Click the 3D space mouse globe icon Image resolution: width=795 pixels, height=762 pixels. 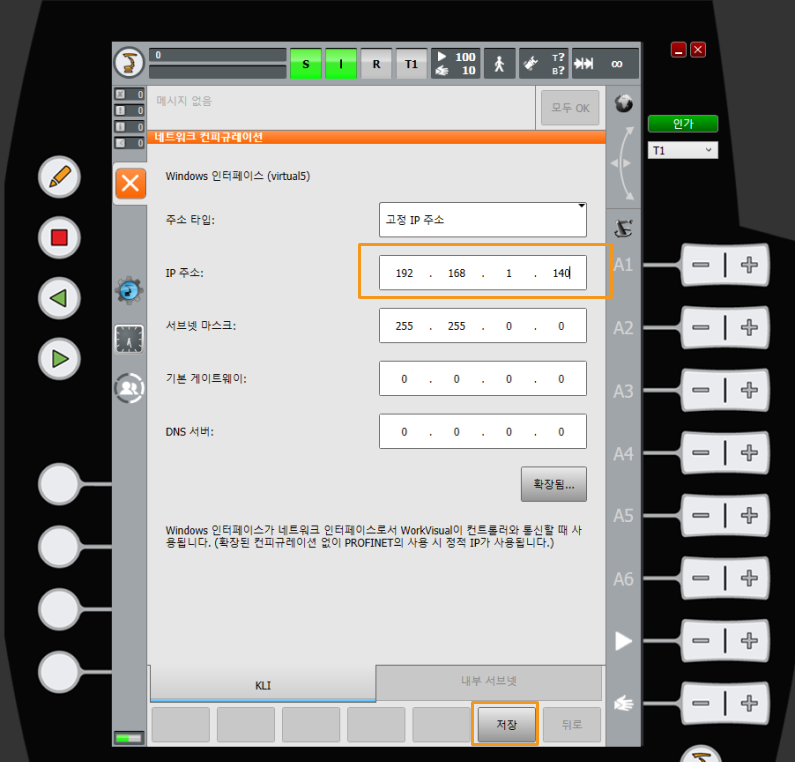point(624,103)
